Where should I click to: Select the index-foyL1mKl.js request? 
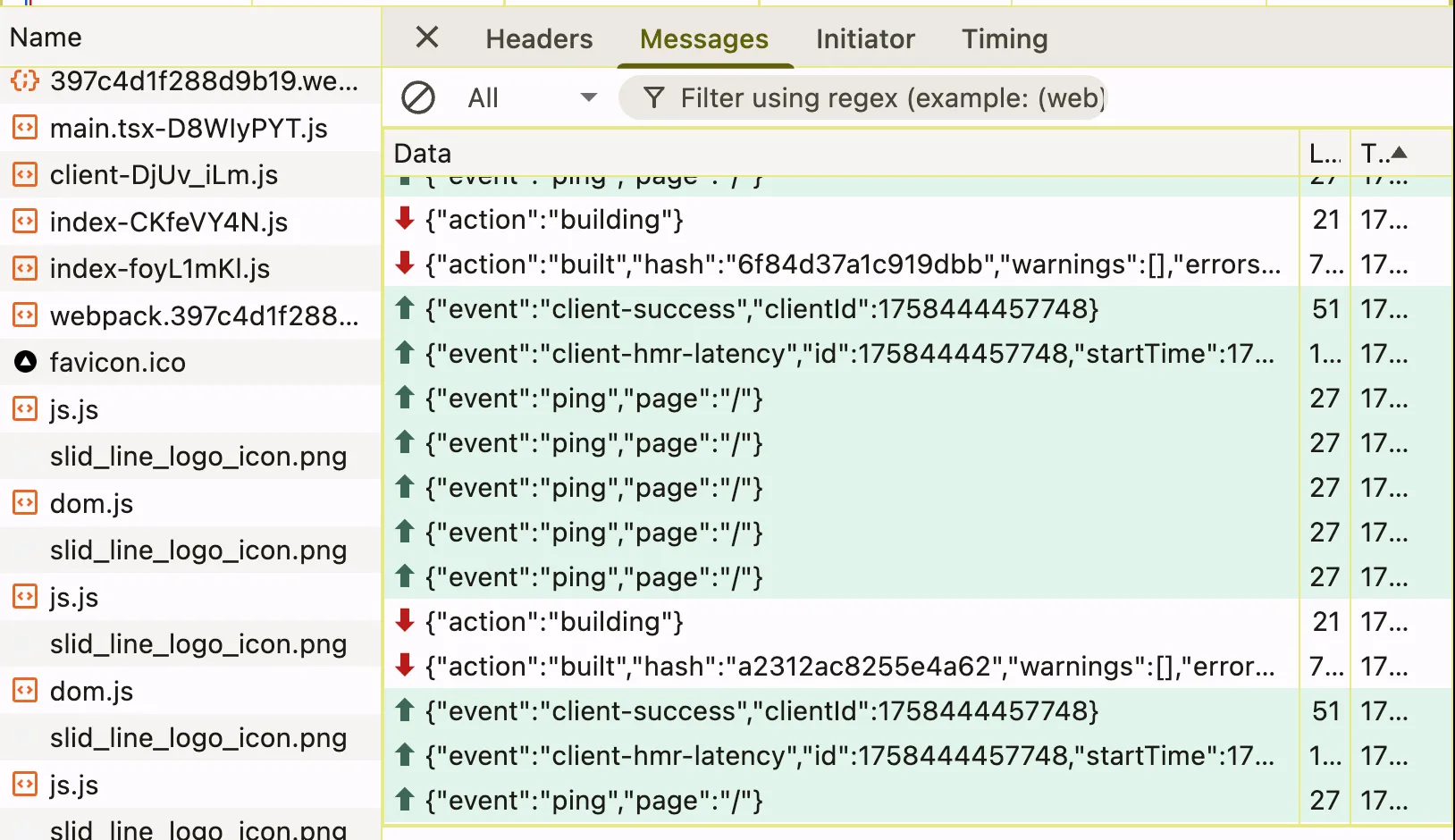coord(160,268)
